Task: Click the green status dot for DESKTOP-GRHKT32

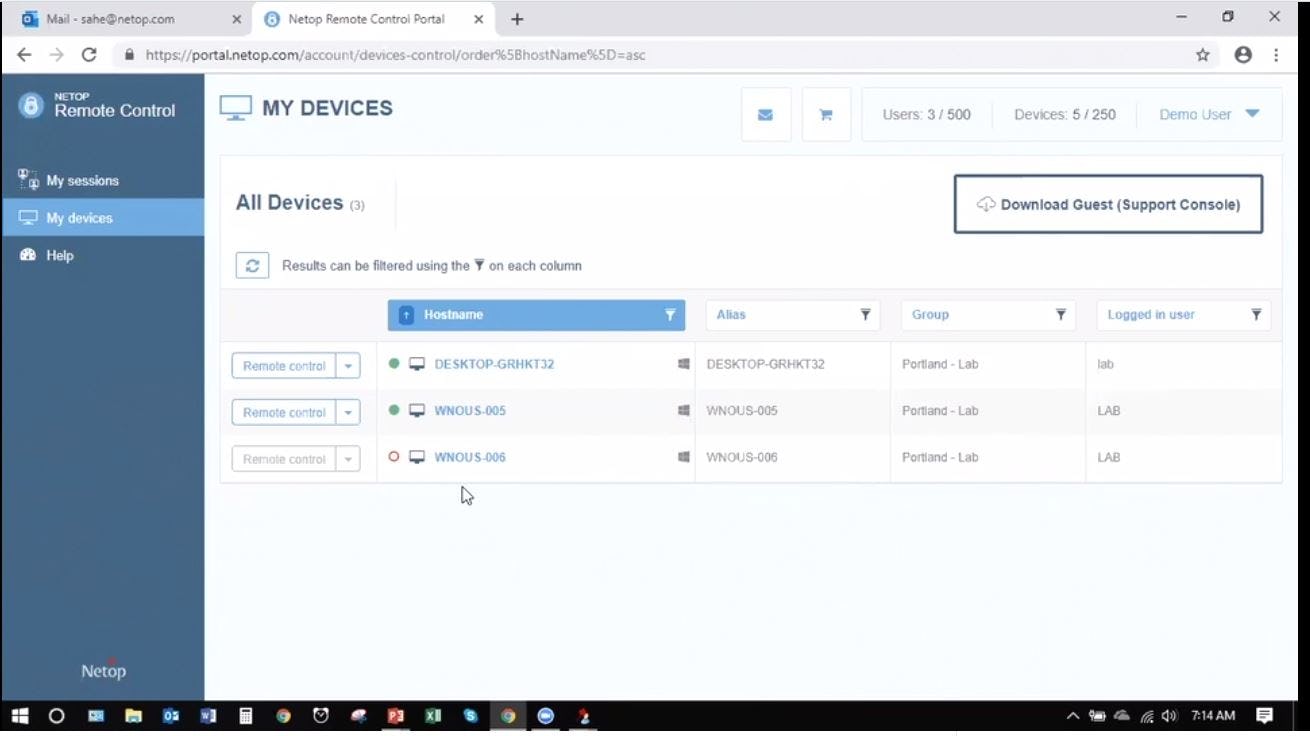Action: (x=394, y=364)
